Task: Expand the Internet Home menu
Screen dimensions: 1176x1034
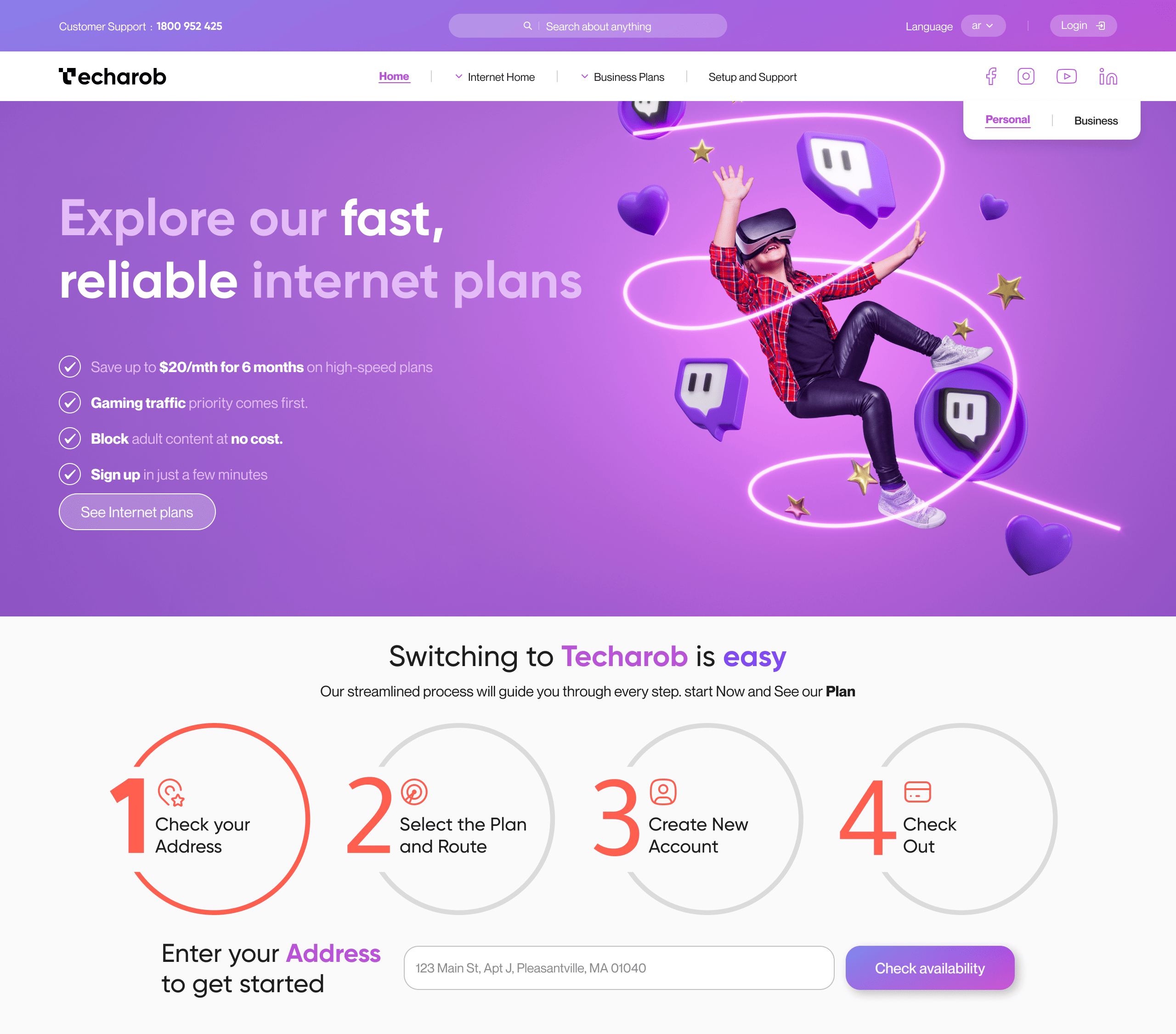Action: [495, 77]
